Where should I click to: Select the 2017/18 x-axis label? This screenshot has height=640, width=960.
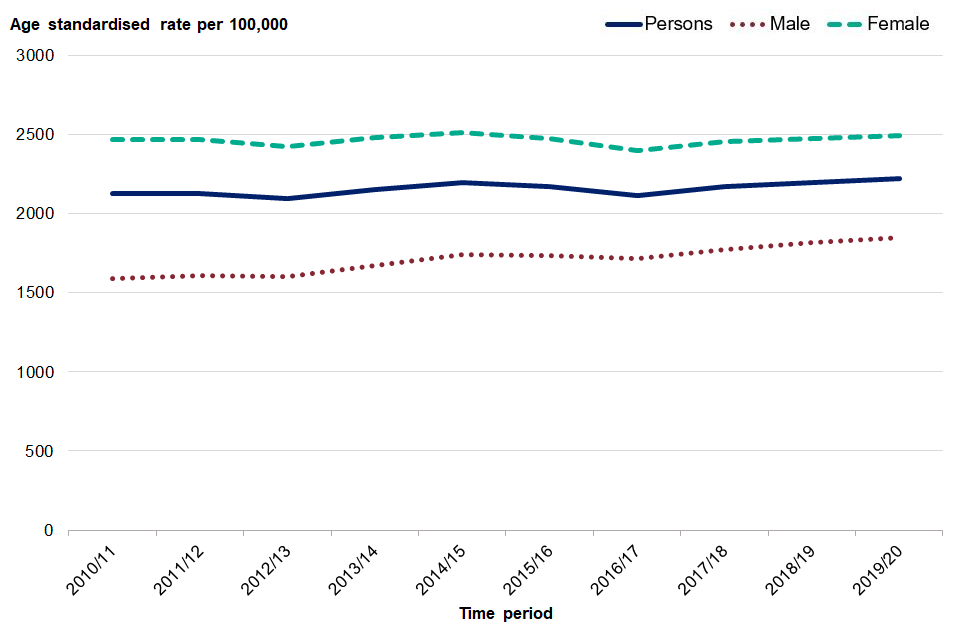(705, 566)
